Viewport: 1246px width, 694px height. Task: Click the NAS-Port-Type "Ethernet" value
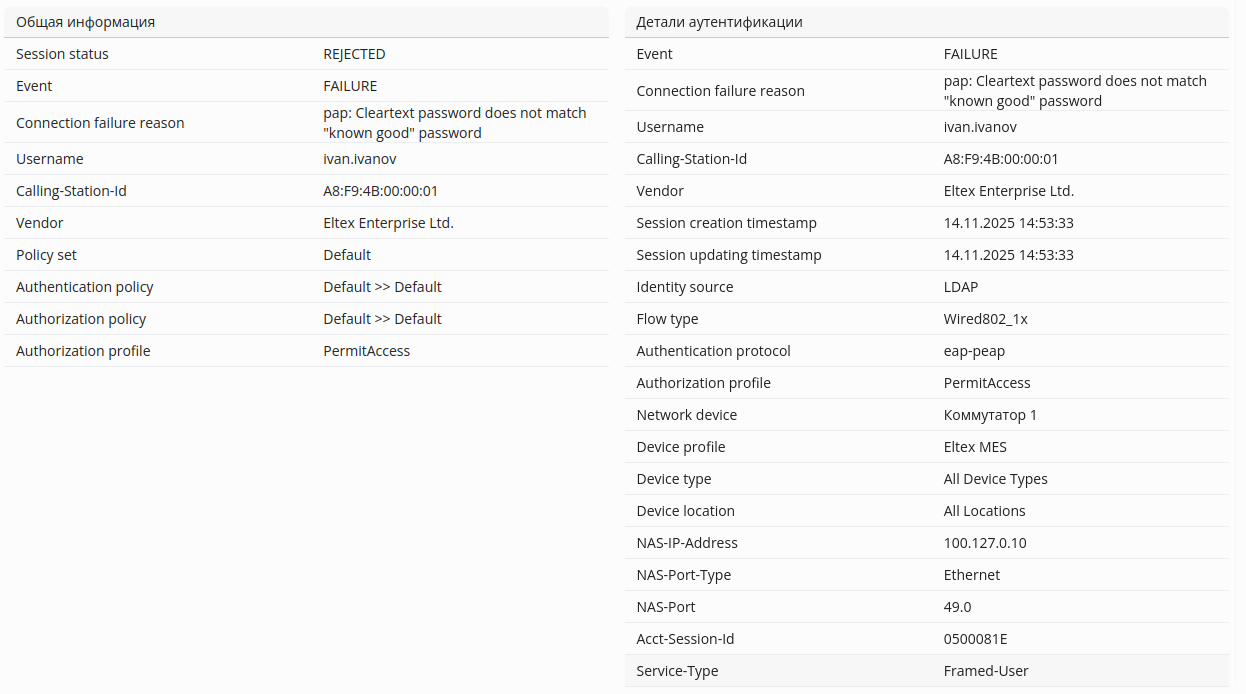pos(971,575)
